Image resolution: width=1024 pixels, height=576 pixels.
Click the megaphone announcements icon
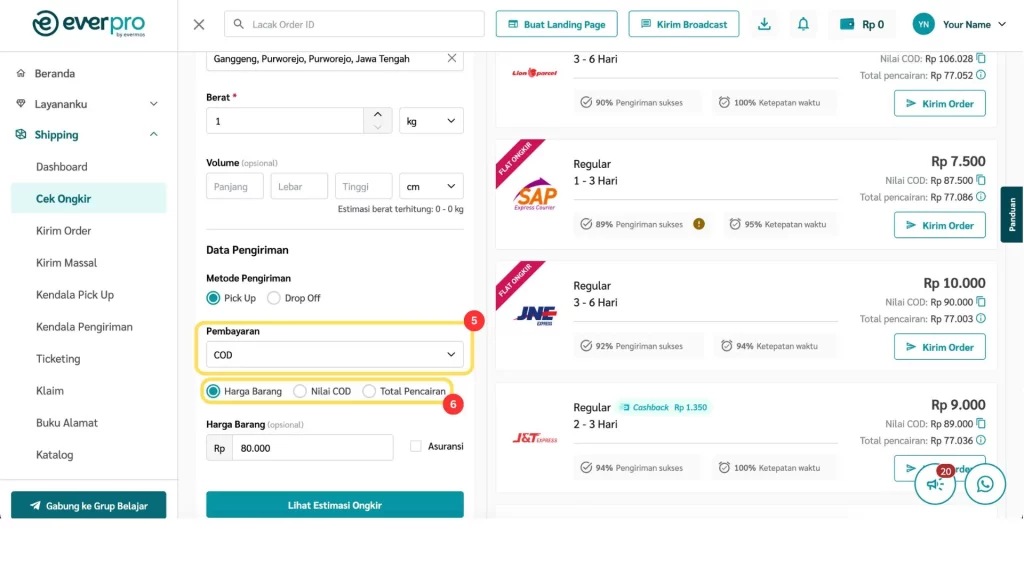point(935,485)
